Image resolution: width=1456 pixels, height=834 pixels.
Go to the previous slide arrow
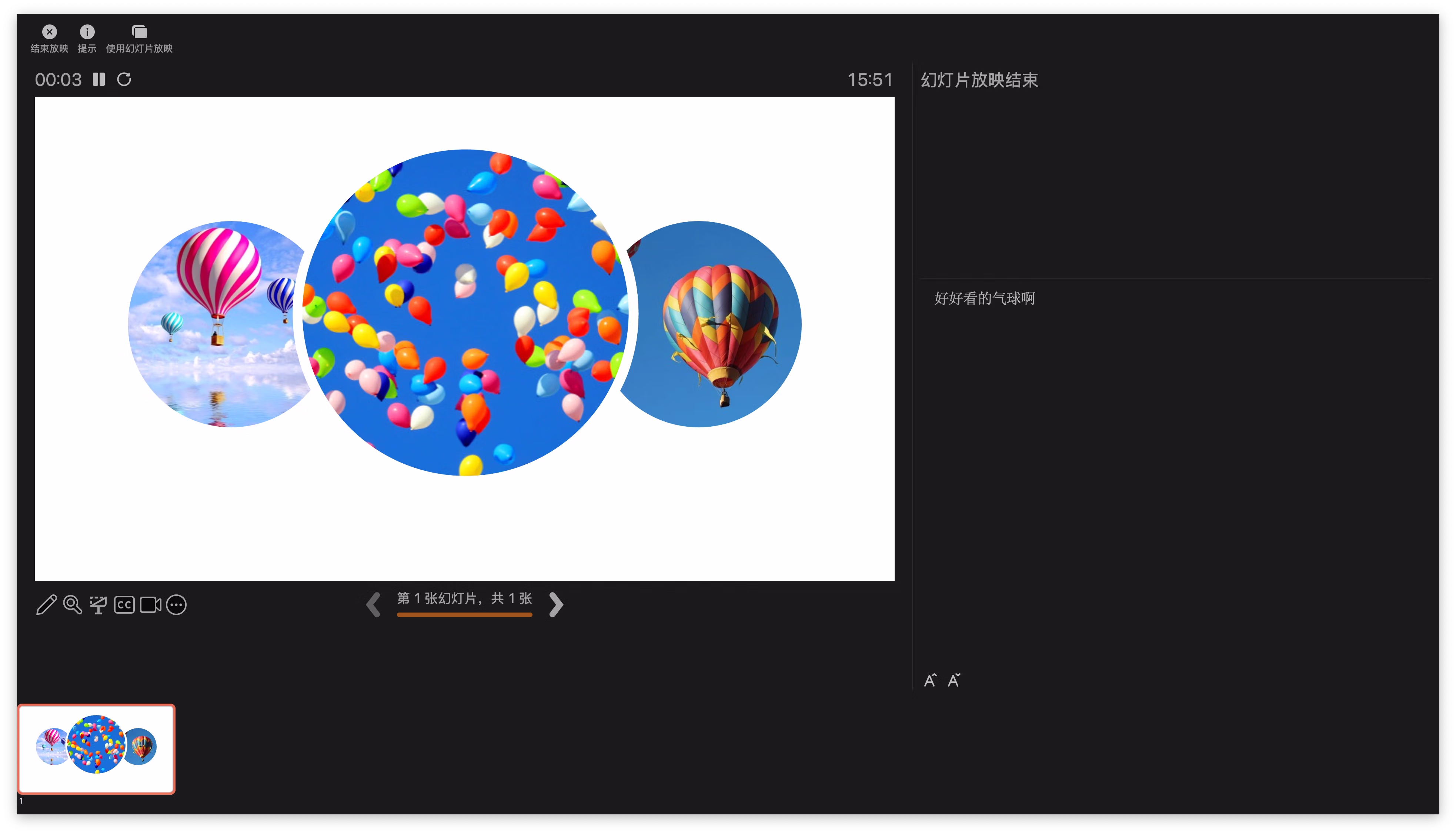[373, 605]
